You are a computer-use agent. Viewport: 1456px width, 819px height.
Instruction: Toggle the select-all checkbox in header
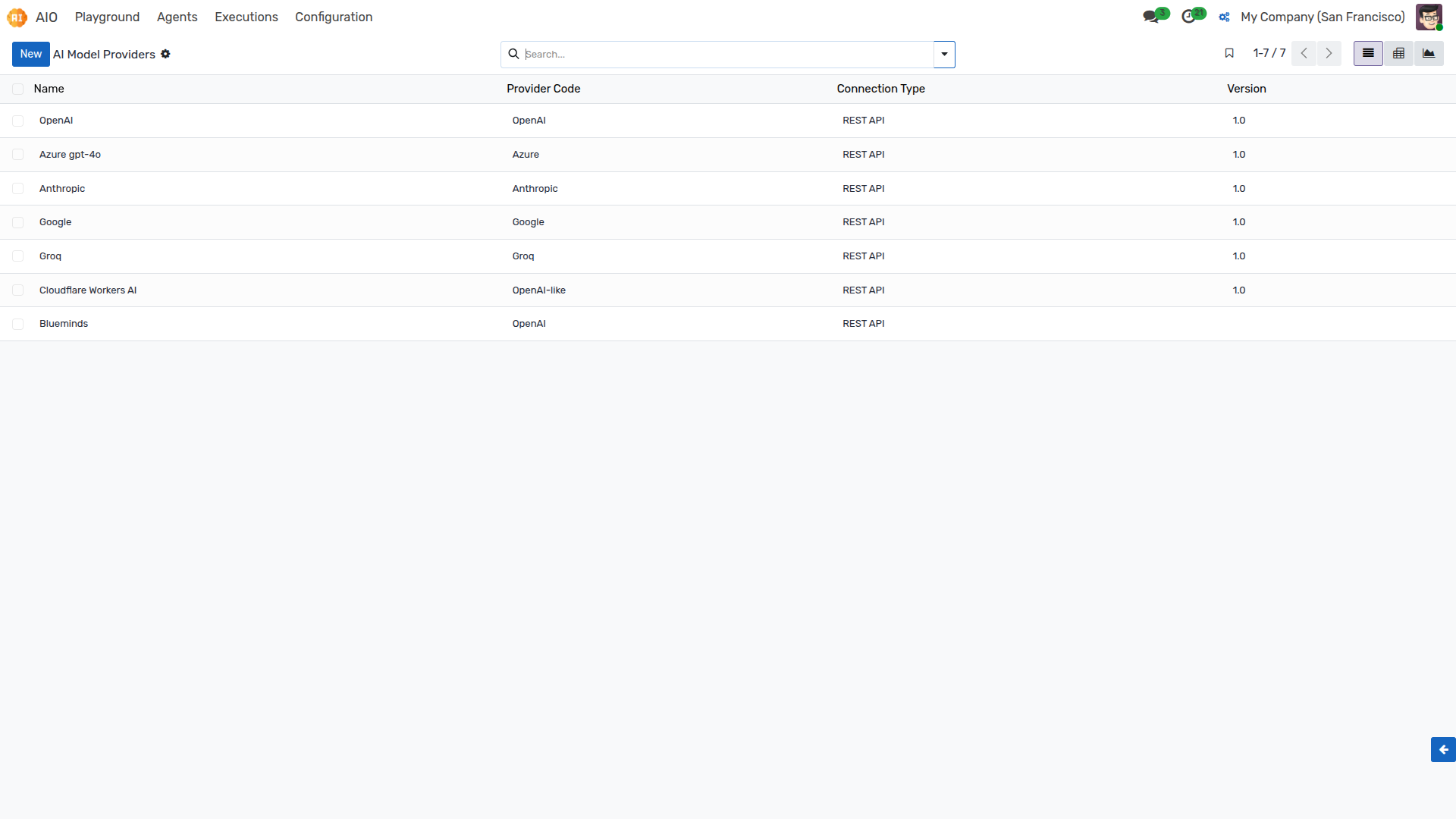pyautogui.click(x=17, y=89)
